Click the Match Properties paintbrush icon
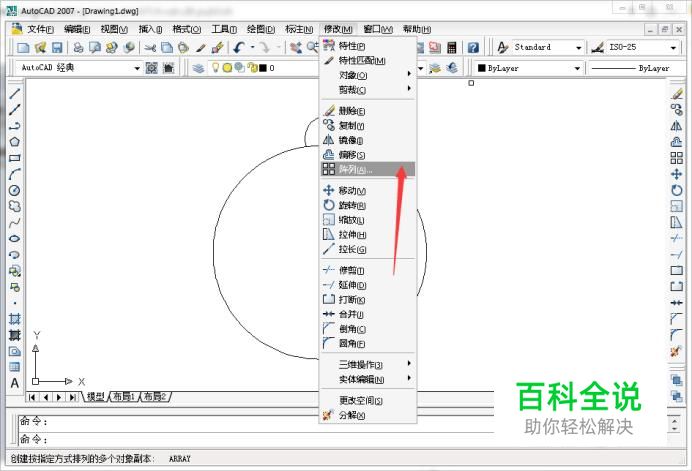Viewport: 692px width, 471px height. point(201,47)
